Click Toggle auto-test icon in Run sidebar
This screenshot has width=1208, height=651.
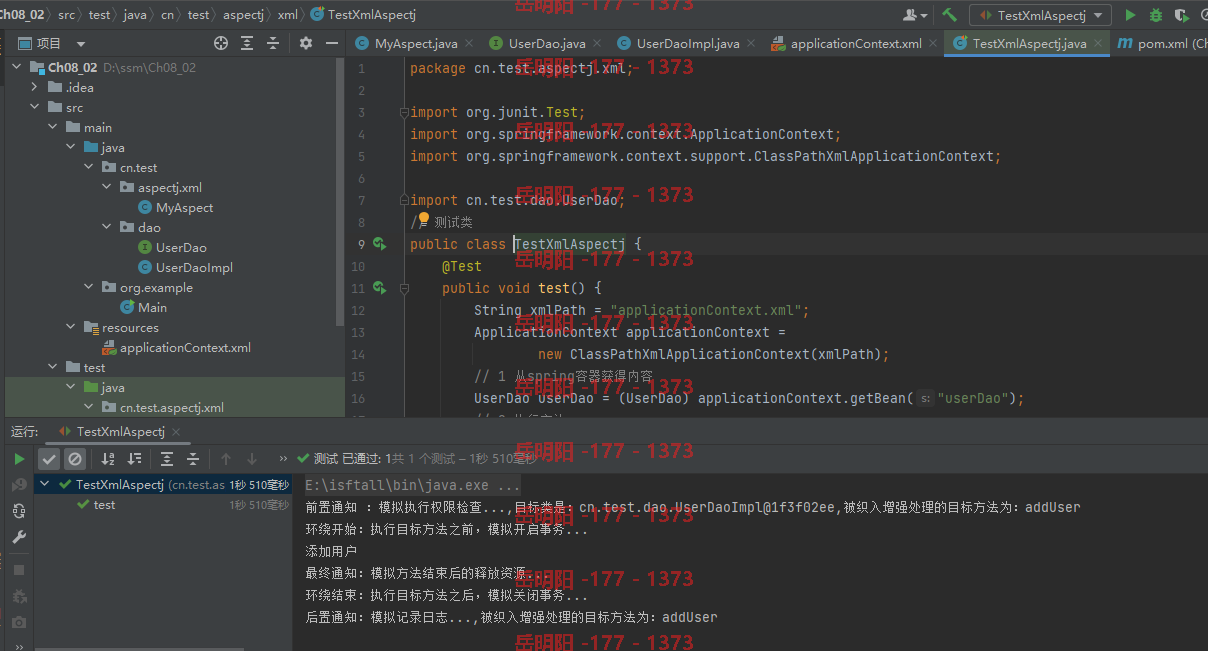pyautogui.click(x=19, y=511)
